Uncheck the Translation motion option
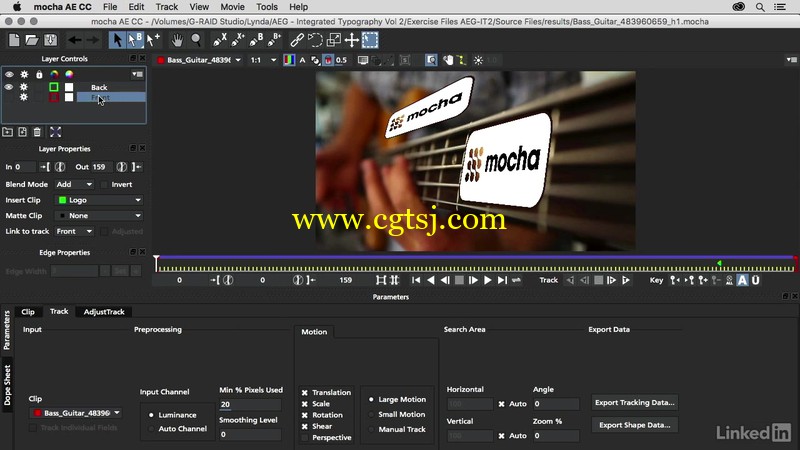This screenshot has height=450, width=800. click(x=305, y=393)
